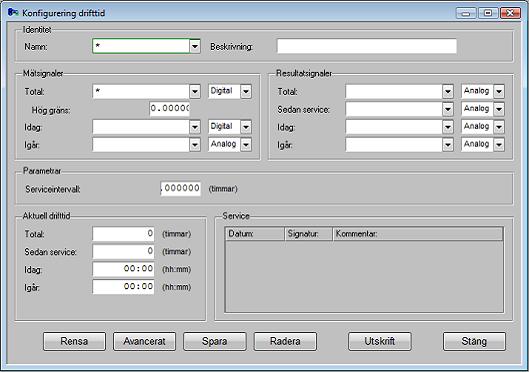Click the Kommentar column header
Viewport: 529px width, 372px height.
418,234
